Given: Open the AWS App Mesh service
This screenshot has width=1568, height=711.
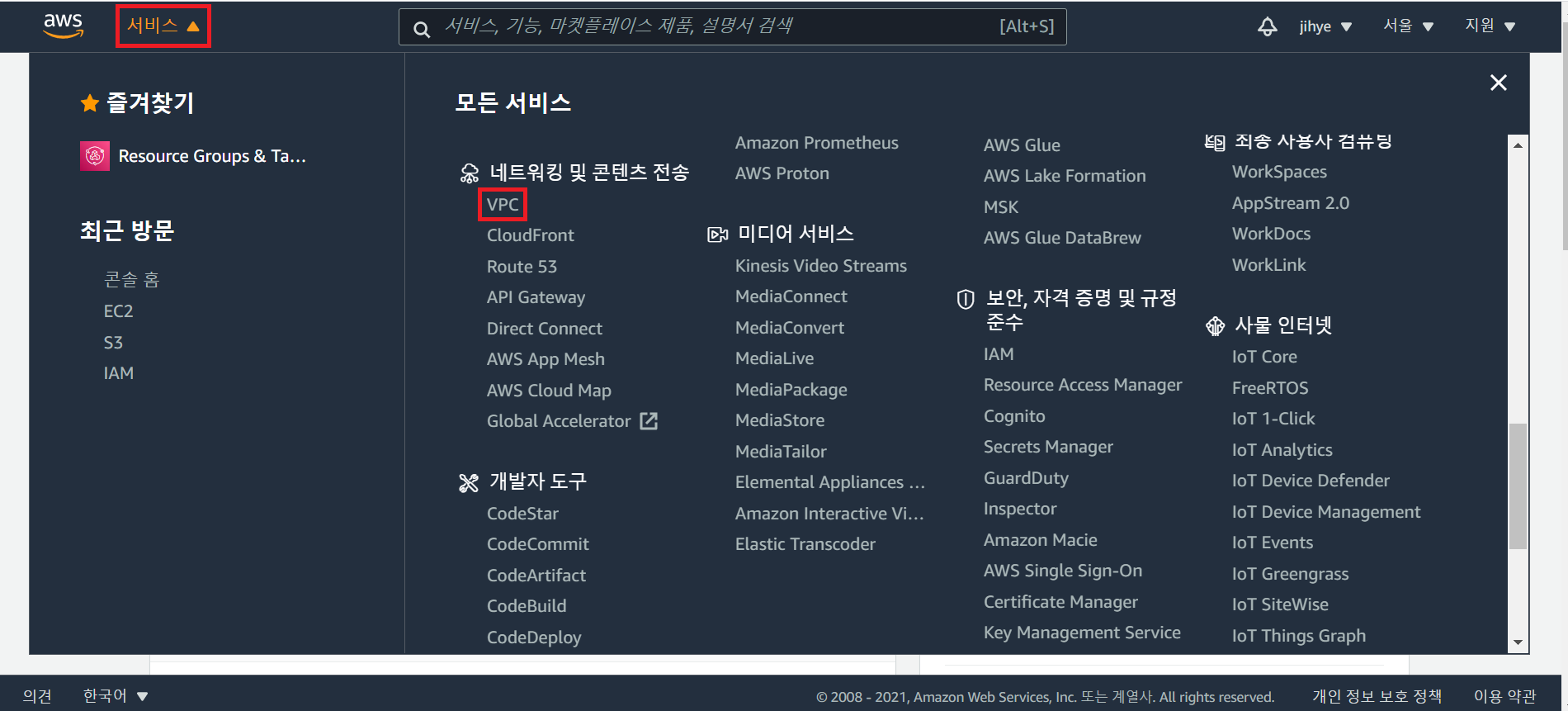Looking at the screenshot, I should point(545,359).
